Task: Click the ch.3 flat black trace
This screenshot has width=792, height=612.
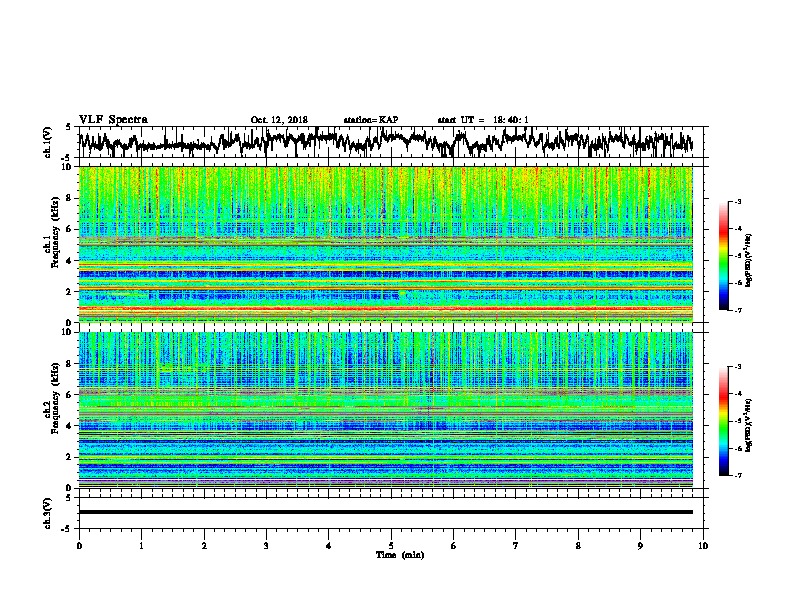Action: pyautogui.click(x=385, y=512)
